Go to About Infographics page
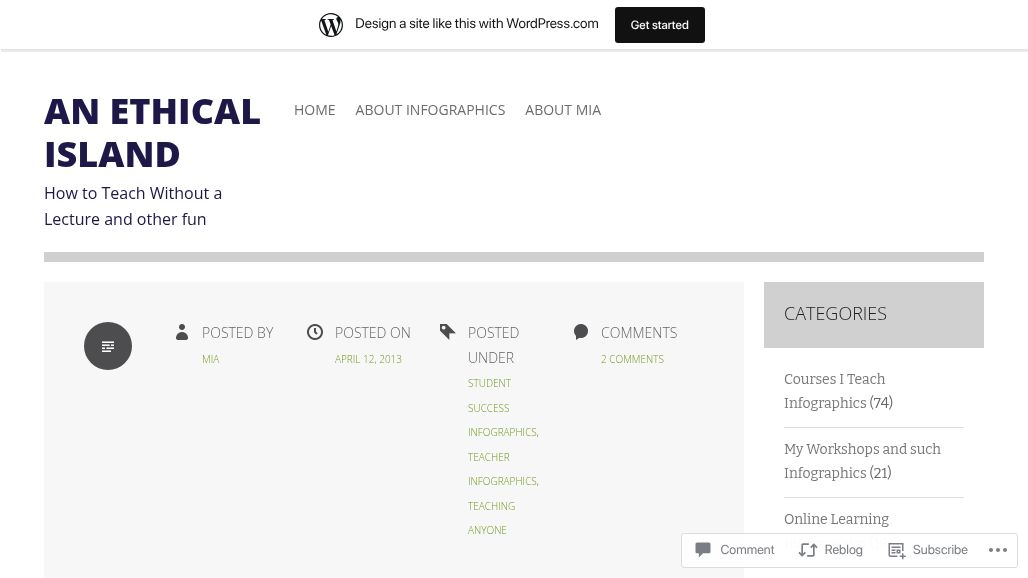This screenshot has width=1028, height=578. (430, 110)
